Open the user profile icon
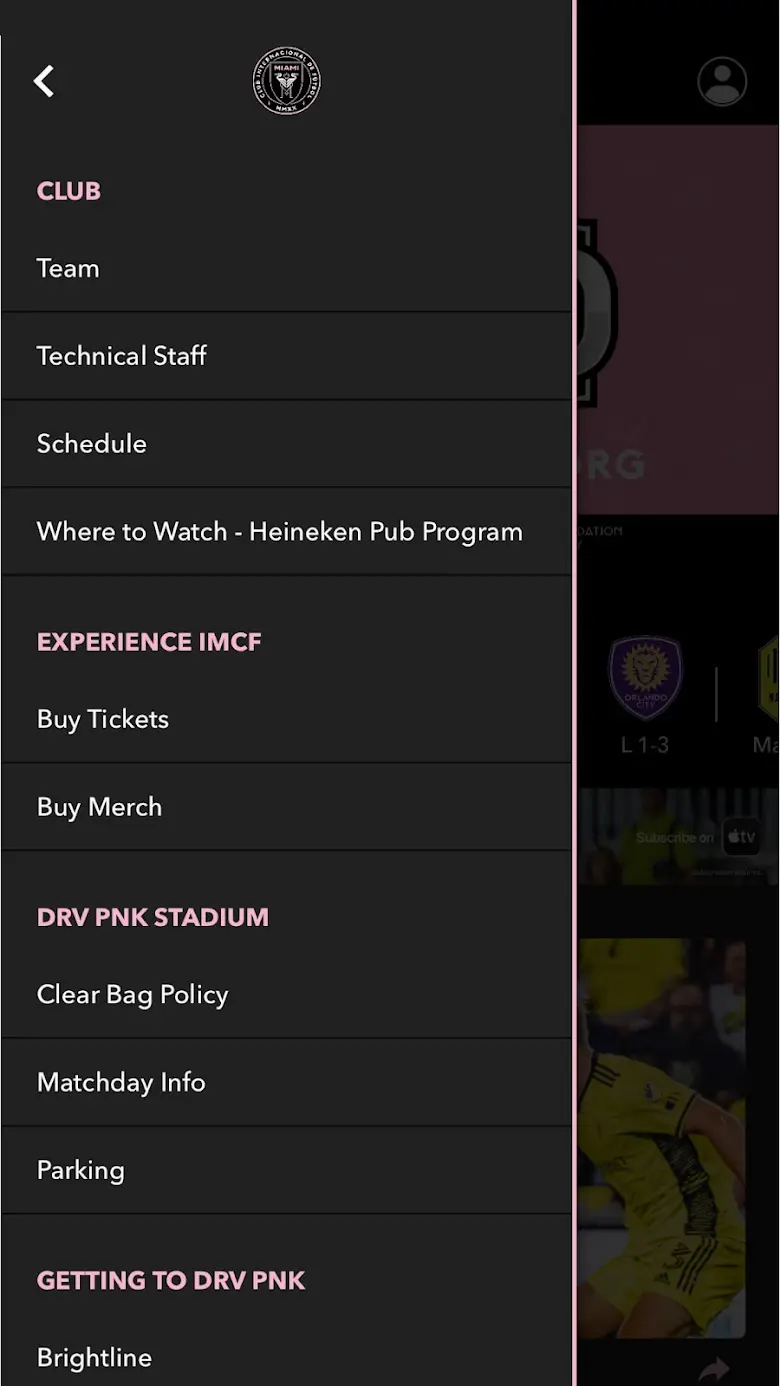This screenshot has height=1386, width=780. (722, 81)
